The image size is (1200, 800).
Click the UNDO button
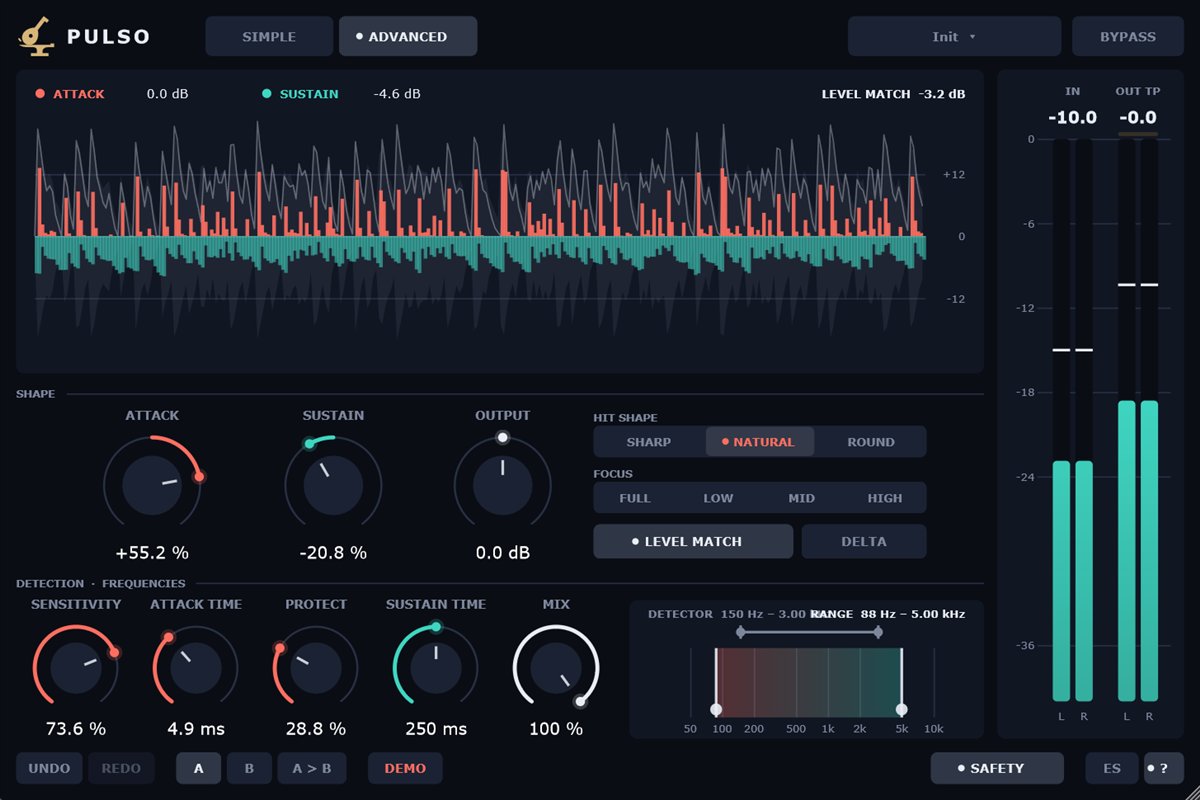point(49,768)
